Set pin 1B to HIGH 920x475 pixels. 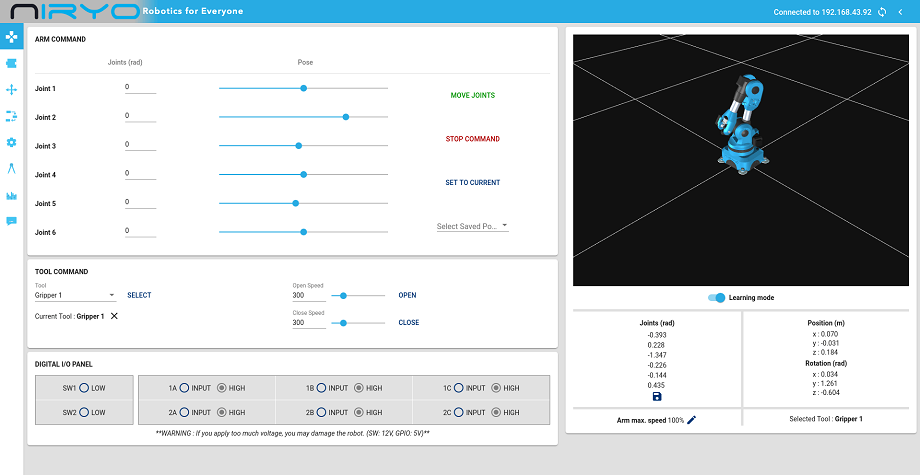click(358, 388)
